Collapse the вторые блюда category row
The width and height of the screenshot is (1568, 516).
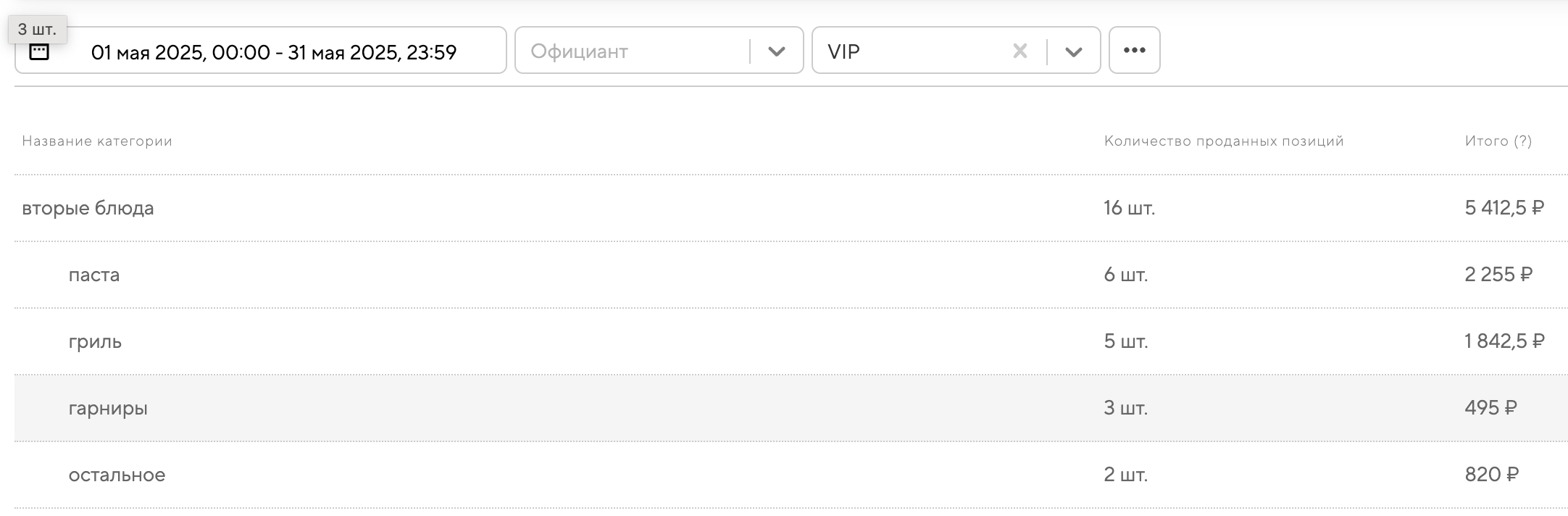[88, 209]
